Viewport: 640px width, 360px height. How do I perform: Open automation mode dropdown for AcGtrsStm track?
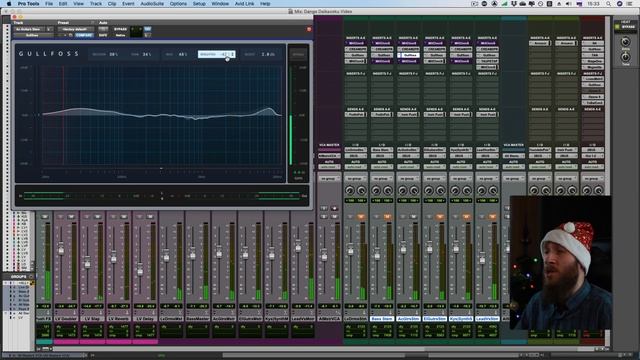[408, 167]
